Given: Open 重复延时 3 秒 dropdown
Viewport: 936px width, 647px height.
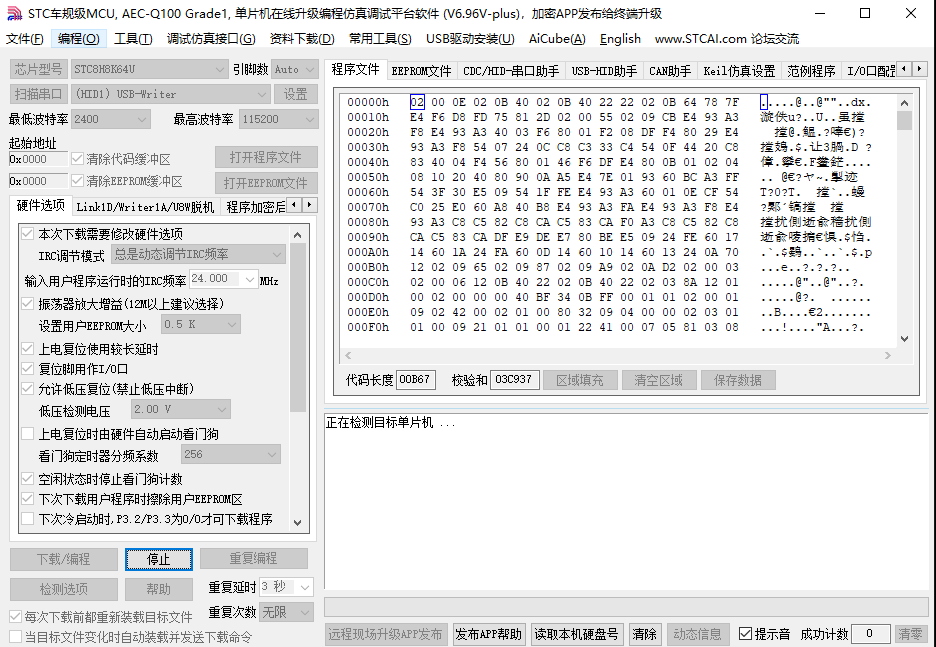Looking at the screenshot, I should point(286,587).
